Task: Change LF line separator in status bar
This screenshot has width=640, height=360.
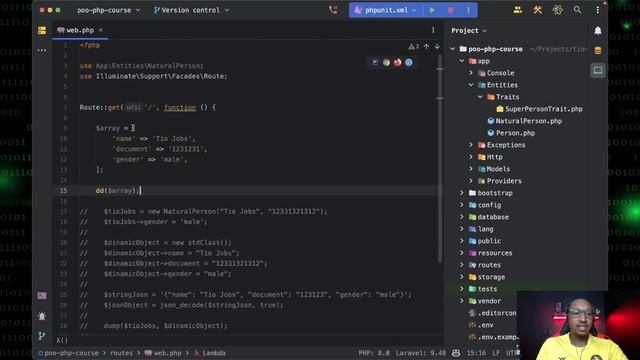Action: 496,353
